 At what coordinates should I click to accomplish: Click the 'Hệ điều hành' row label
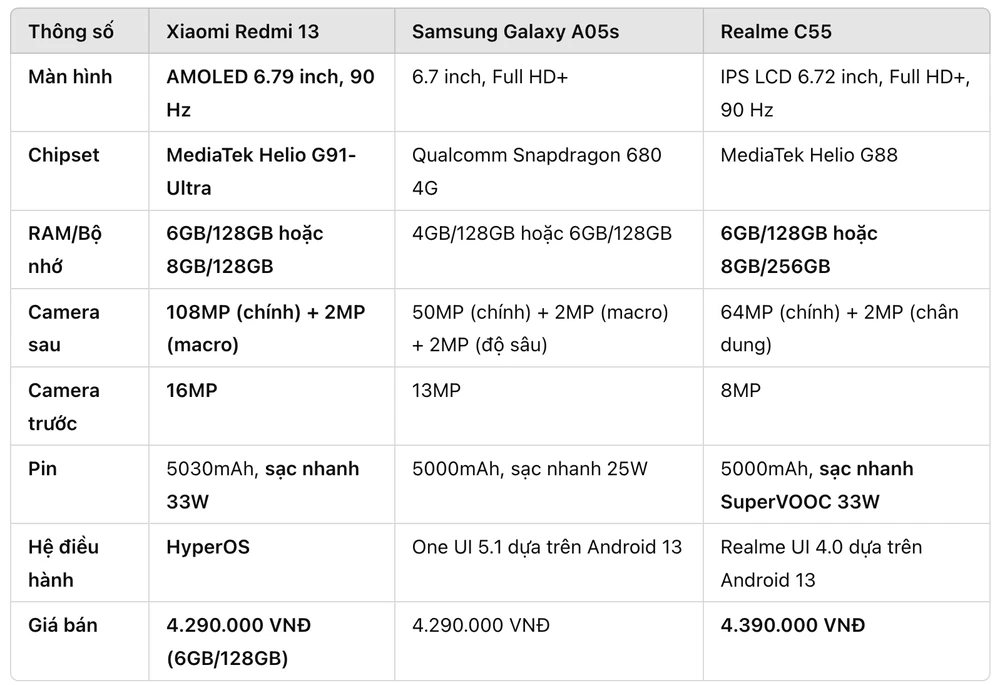point(64,563)
